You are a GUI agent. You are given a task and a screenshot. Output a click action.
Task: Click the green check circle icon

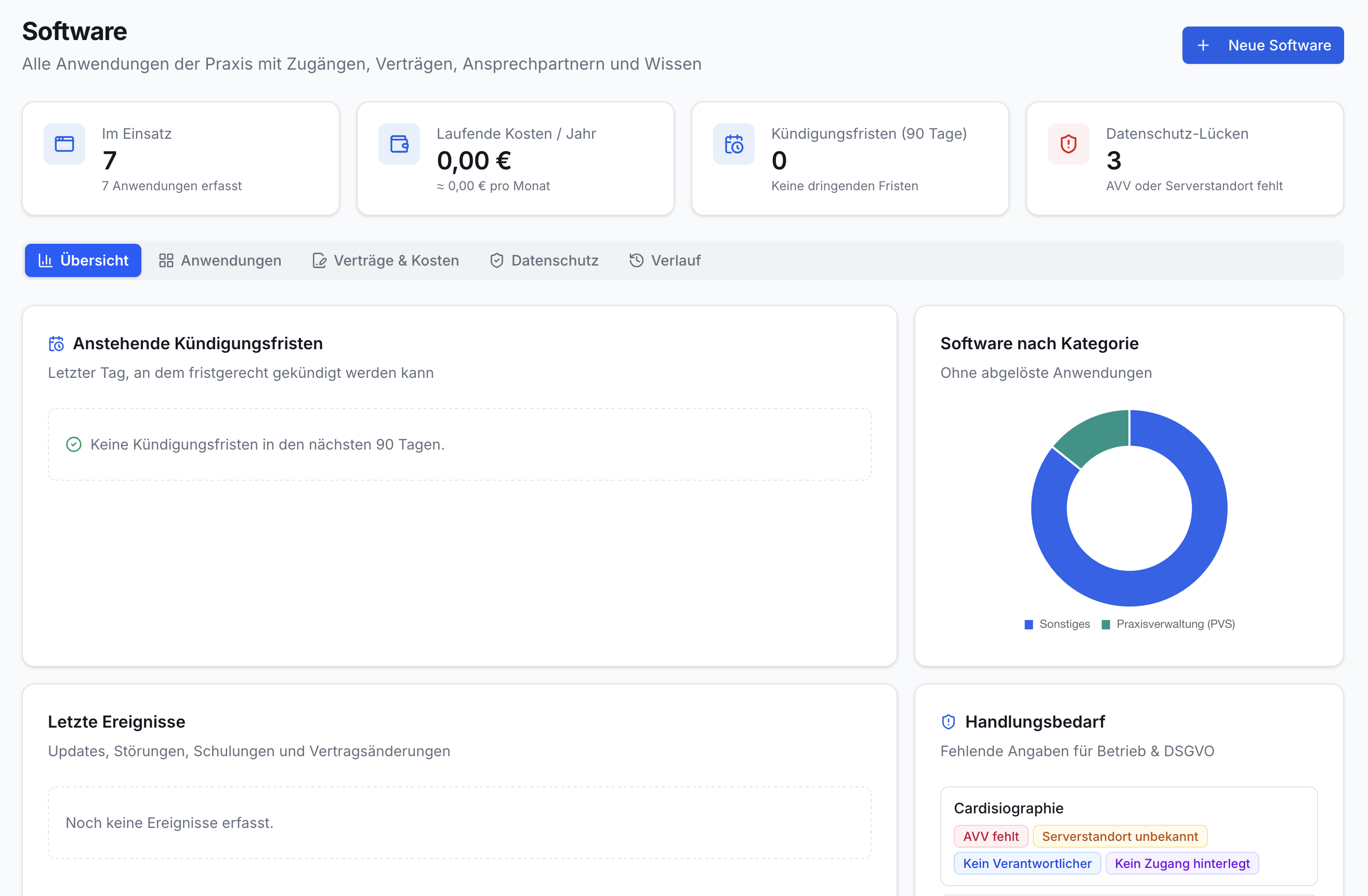point(74,444)
